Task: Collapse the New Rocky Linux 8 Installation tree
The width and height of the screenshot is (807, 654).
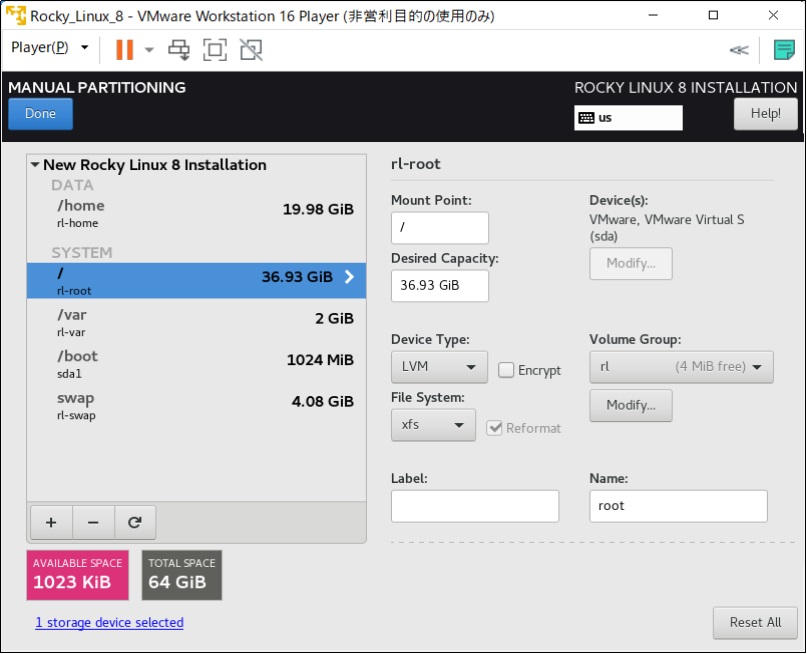Action: point(35,164)
